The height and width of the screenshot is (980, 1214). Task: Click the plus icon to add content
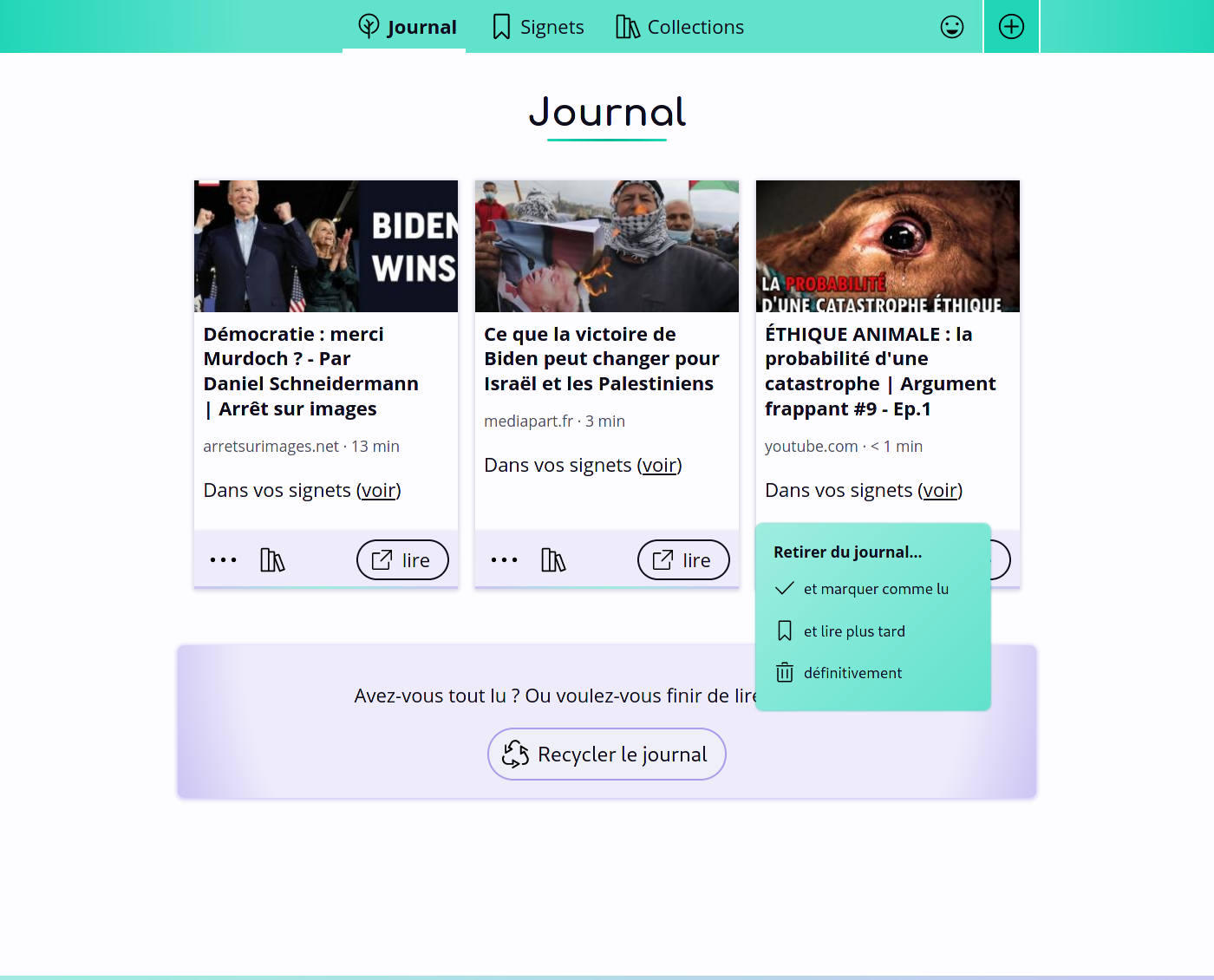click(x=1011, y=26)
